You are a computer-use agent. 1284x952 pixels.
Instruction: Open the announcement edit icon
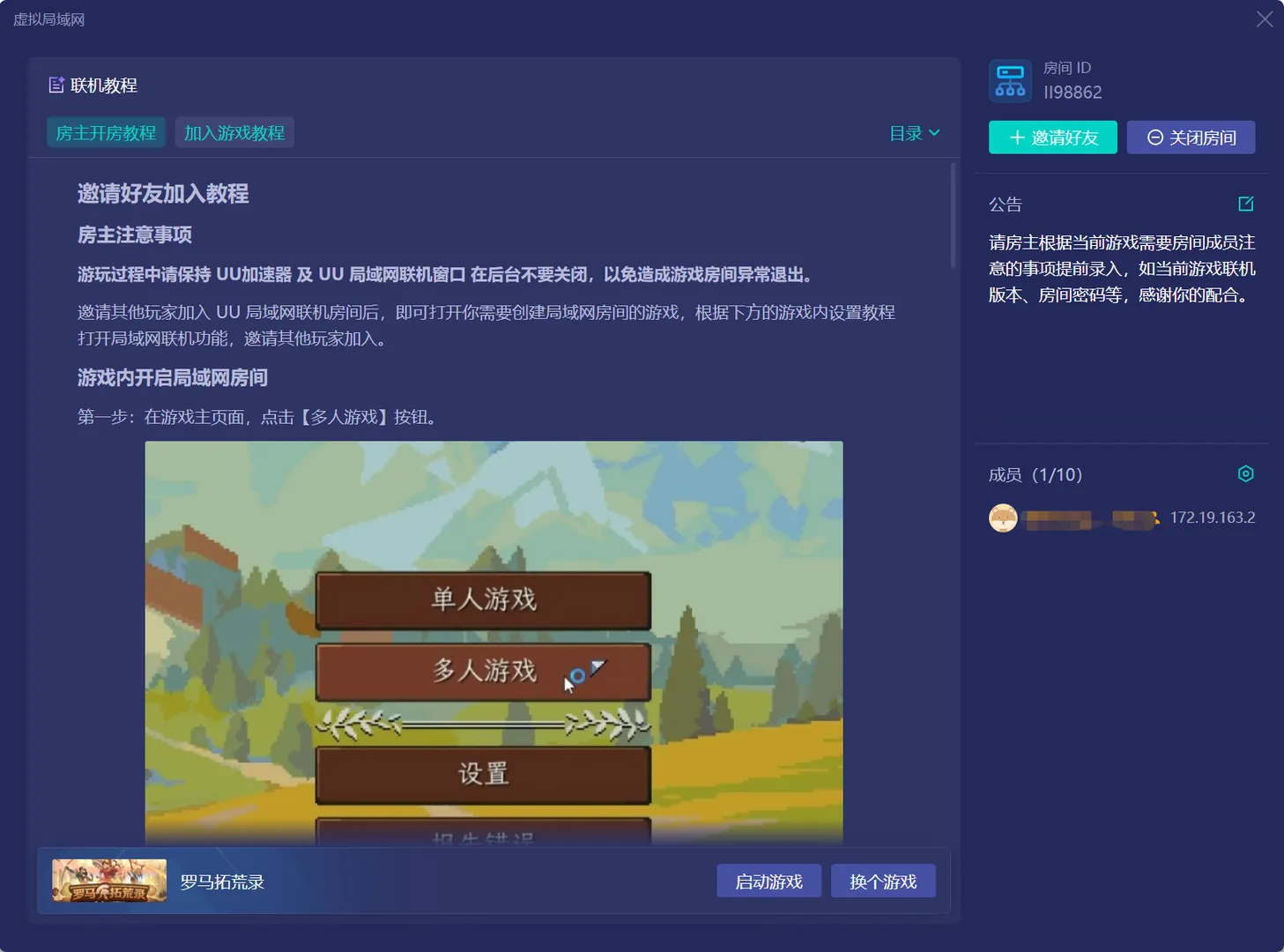pos(1245,204)
